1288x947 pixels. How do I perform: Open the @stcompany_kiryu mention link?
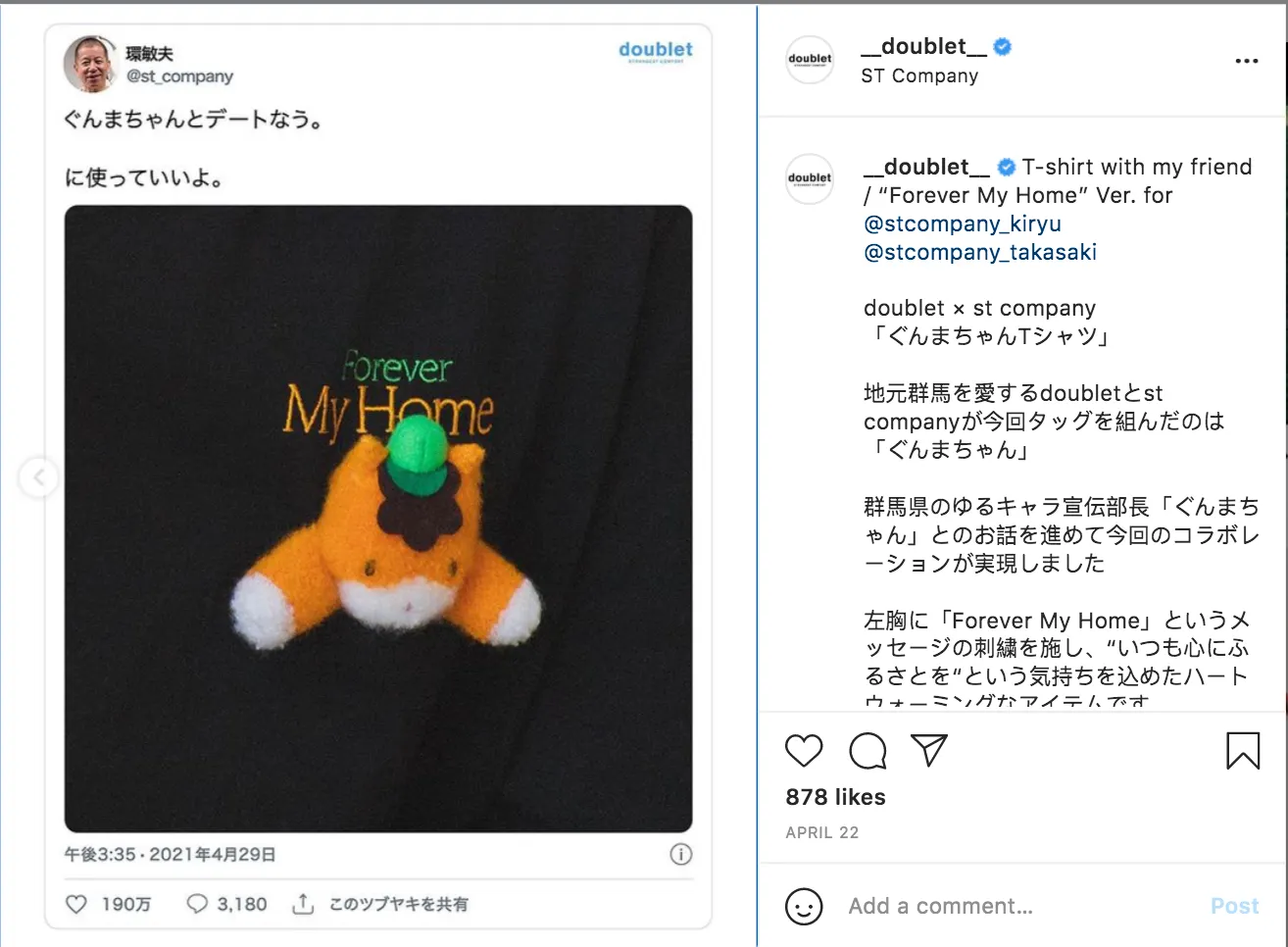click(962, 224)
